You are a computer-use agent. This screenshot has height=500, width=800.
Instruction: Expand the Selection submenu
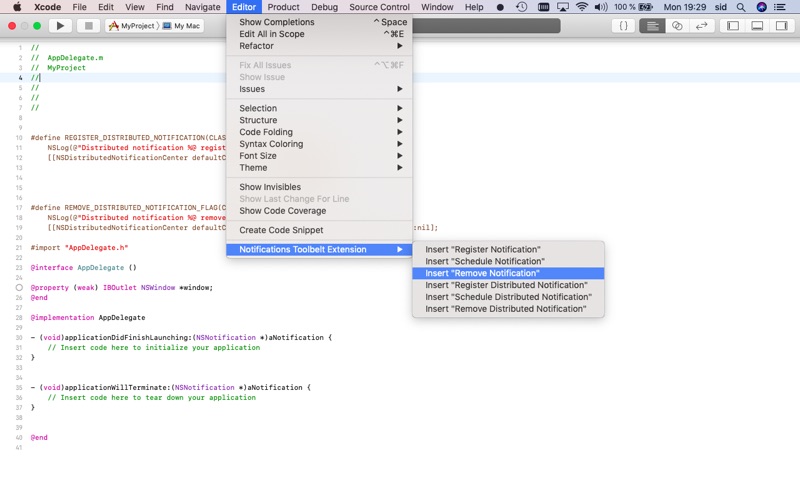tap(319, 108)
